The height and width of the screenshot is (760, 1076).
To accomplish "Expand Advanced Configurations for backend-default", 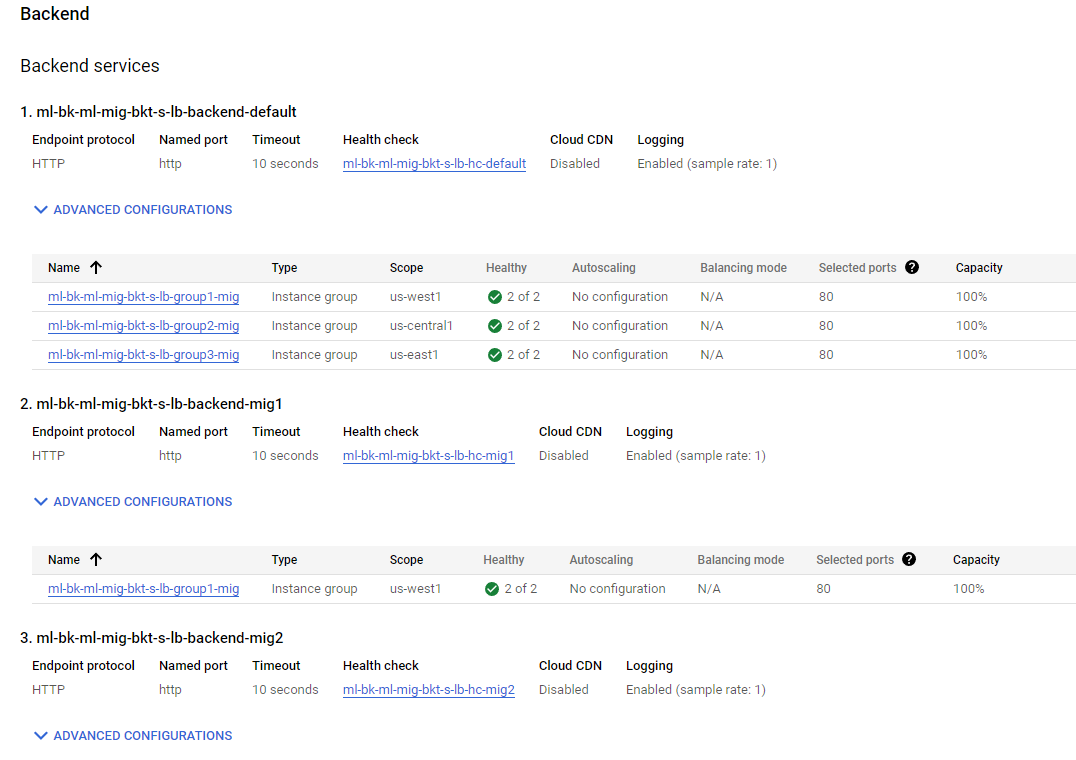I will point(133,210).
